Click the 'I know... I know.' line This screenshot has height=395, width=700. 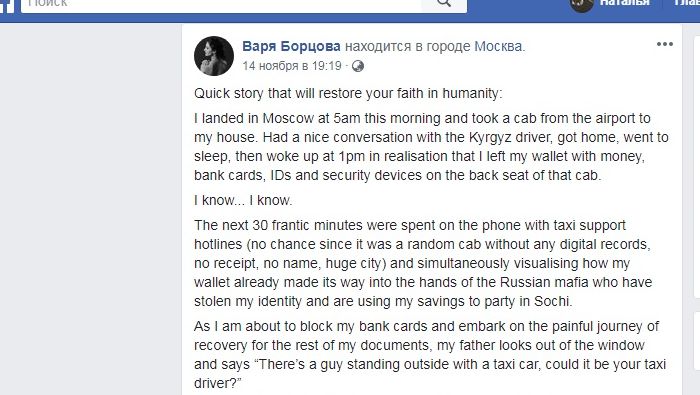point(243,200)
